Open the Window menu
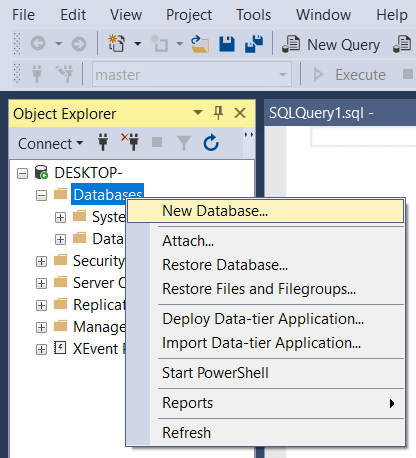416x458 pixels. [x=323, y=15]
